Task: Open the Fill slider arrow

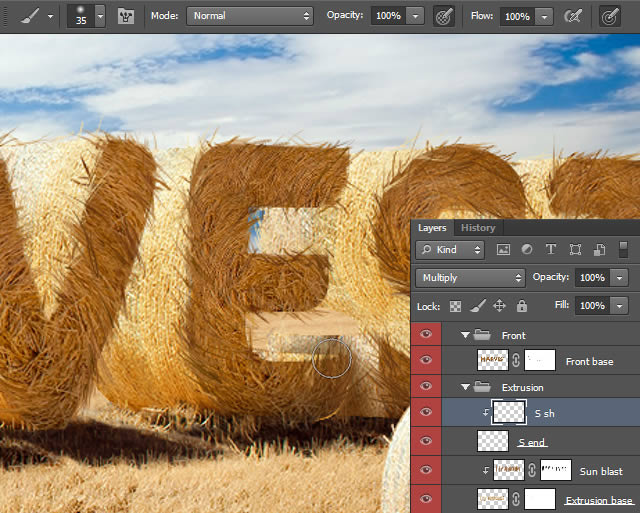Action: pyautogui.click(x=619, y=306)
